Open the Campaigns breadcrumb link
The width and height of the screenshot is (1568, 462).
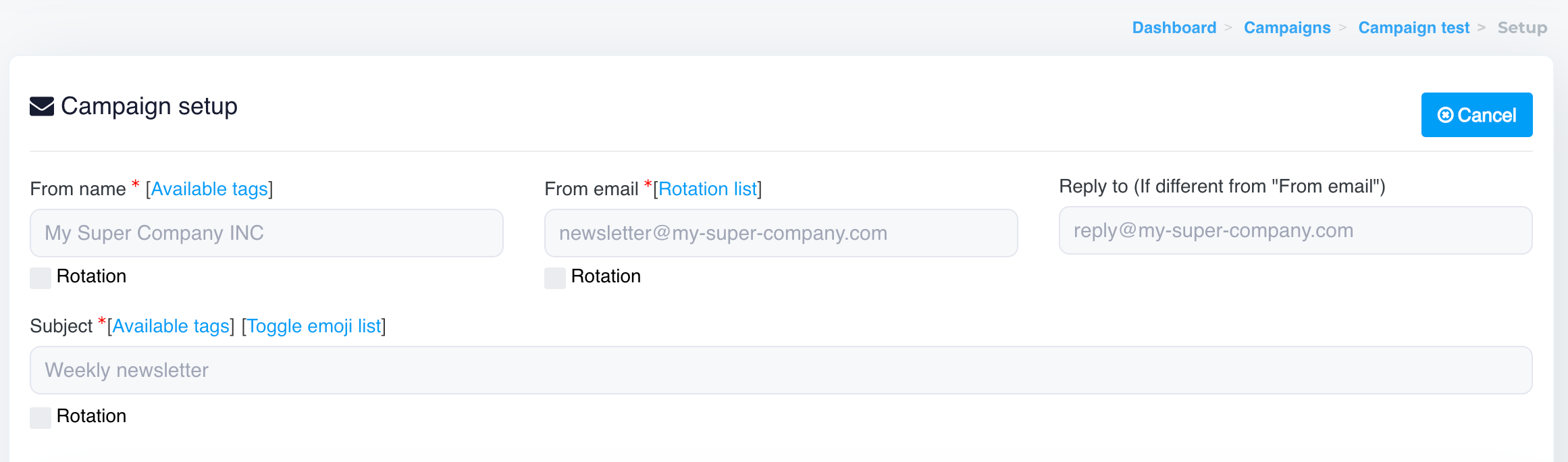[1287, 28]
